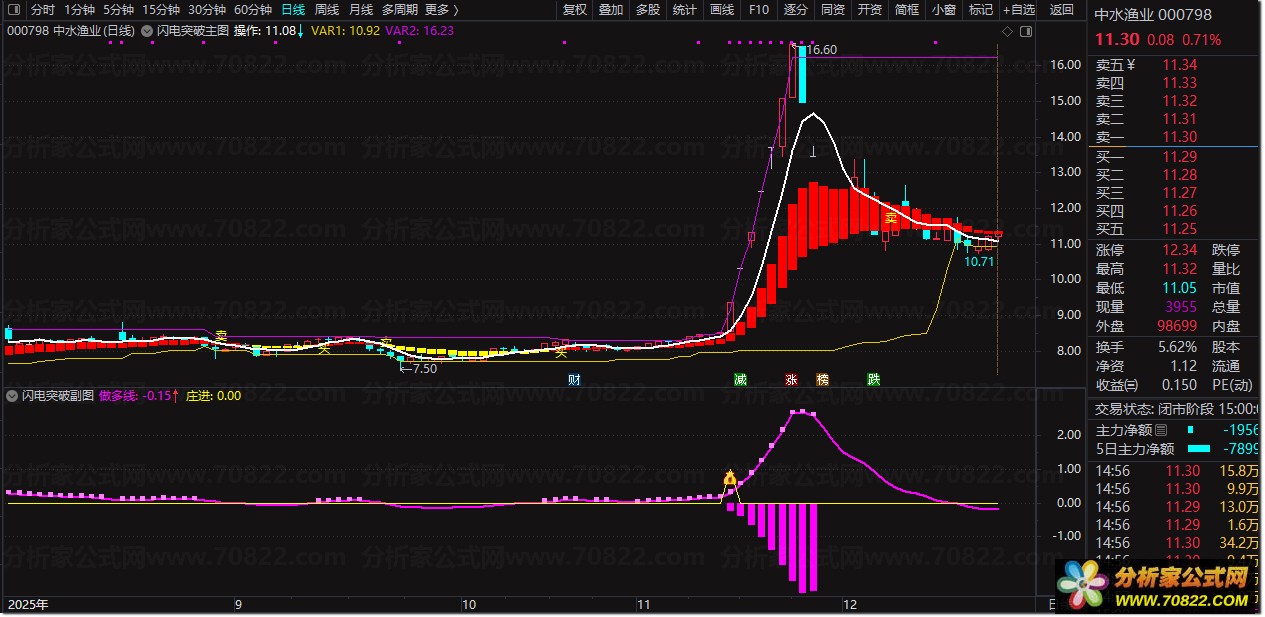Click the 复权 toolbar button
Image resolution: width=1265 pixels, height=617 pixels.
575,10
